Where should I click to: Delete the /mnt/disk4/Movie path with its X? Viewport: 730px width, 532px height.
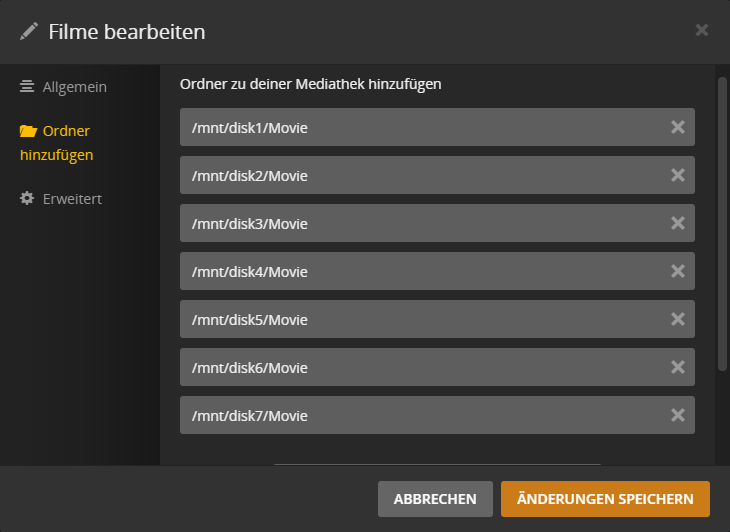(x=677, y=271)
